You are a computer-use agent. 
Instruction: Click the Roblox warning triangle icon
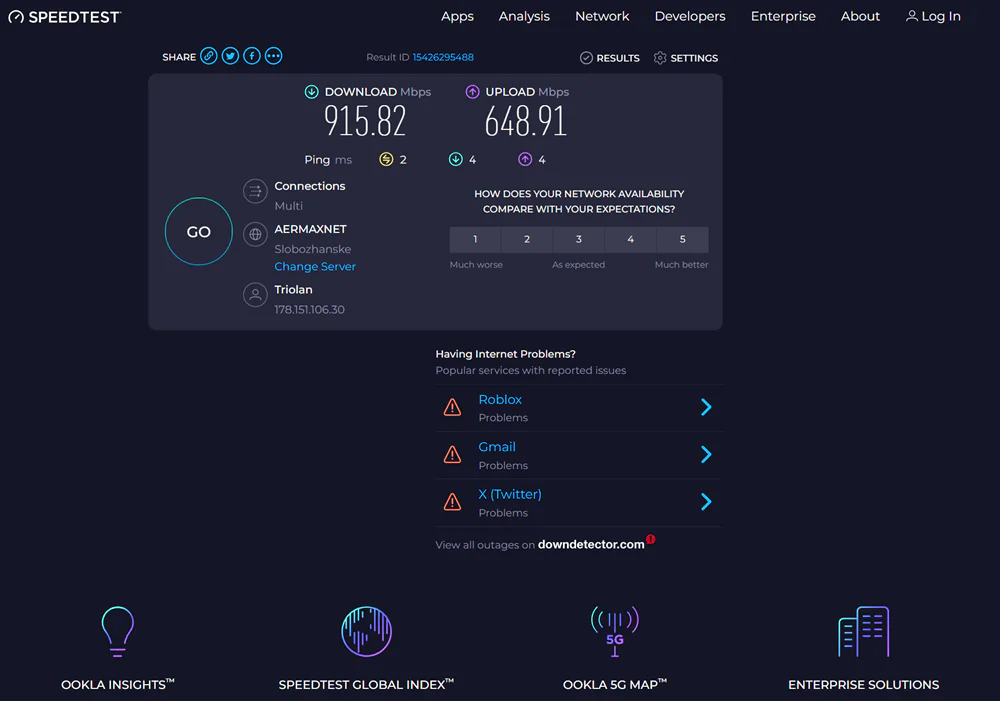pos(452,407)
